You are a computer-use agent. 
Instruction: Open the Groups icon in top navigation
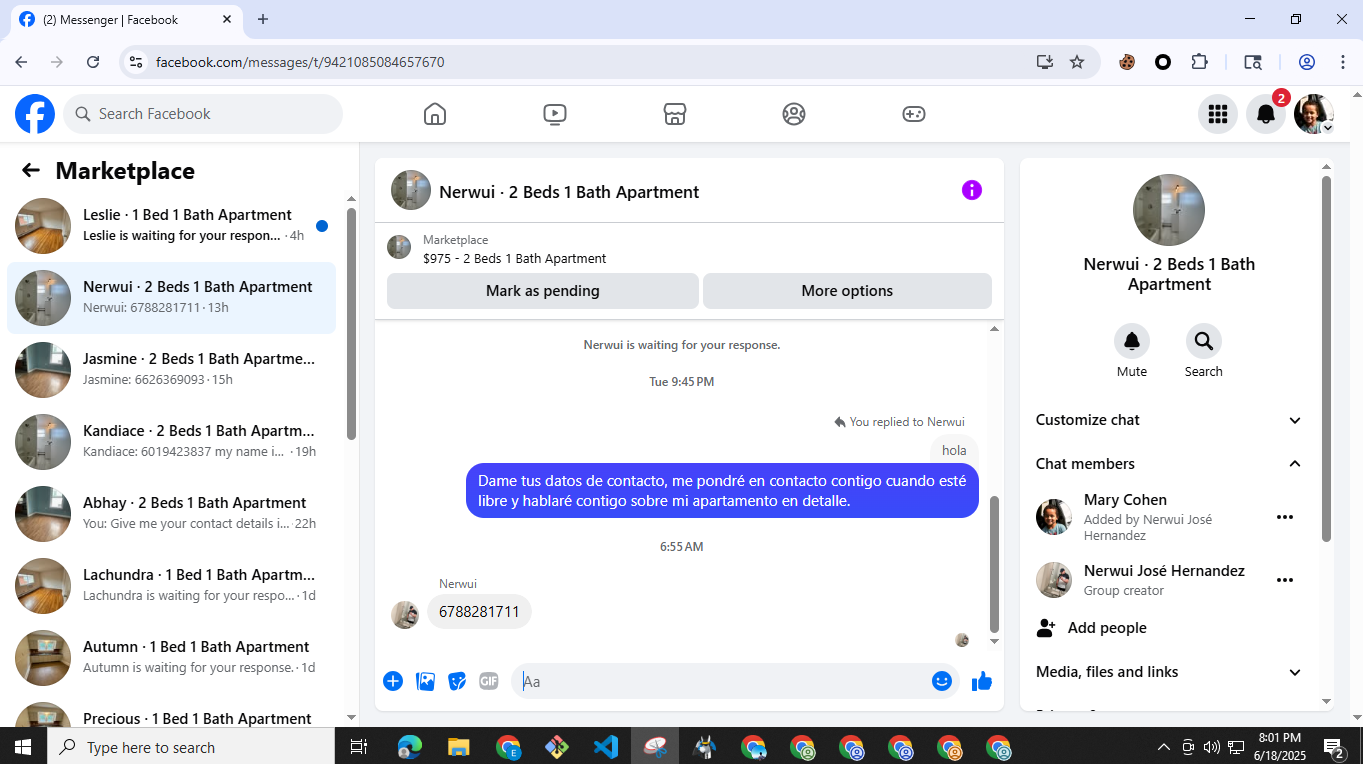pos(794,114)
